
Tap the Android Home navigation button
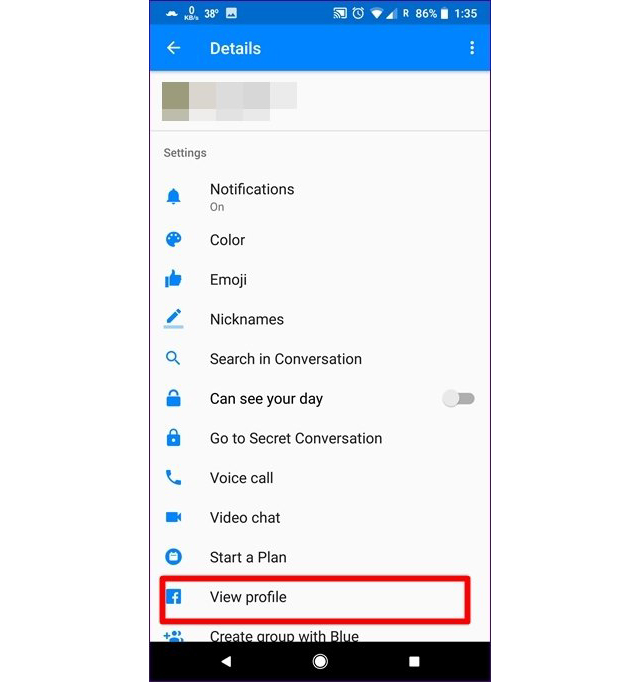320,662
